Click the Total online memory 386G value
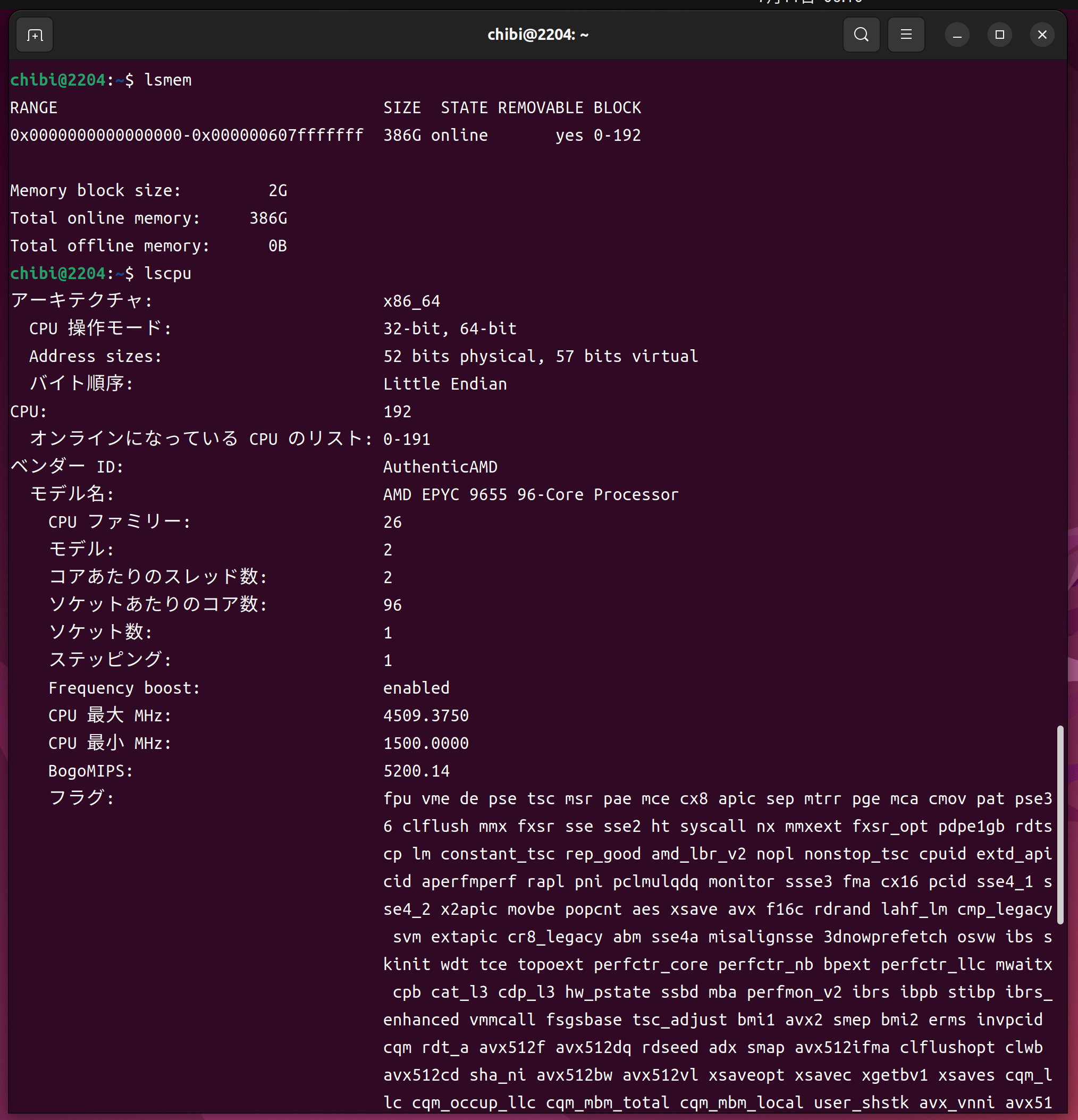 [x=268, y=218]
